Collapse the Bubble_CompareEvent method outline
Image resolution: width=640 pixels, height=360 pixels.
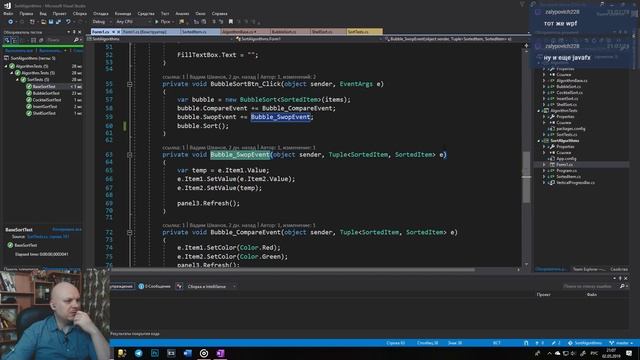[x=129, y=232]
